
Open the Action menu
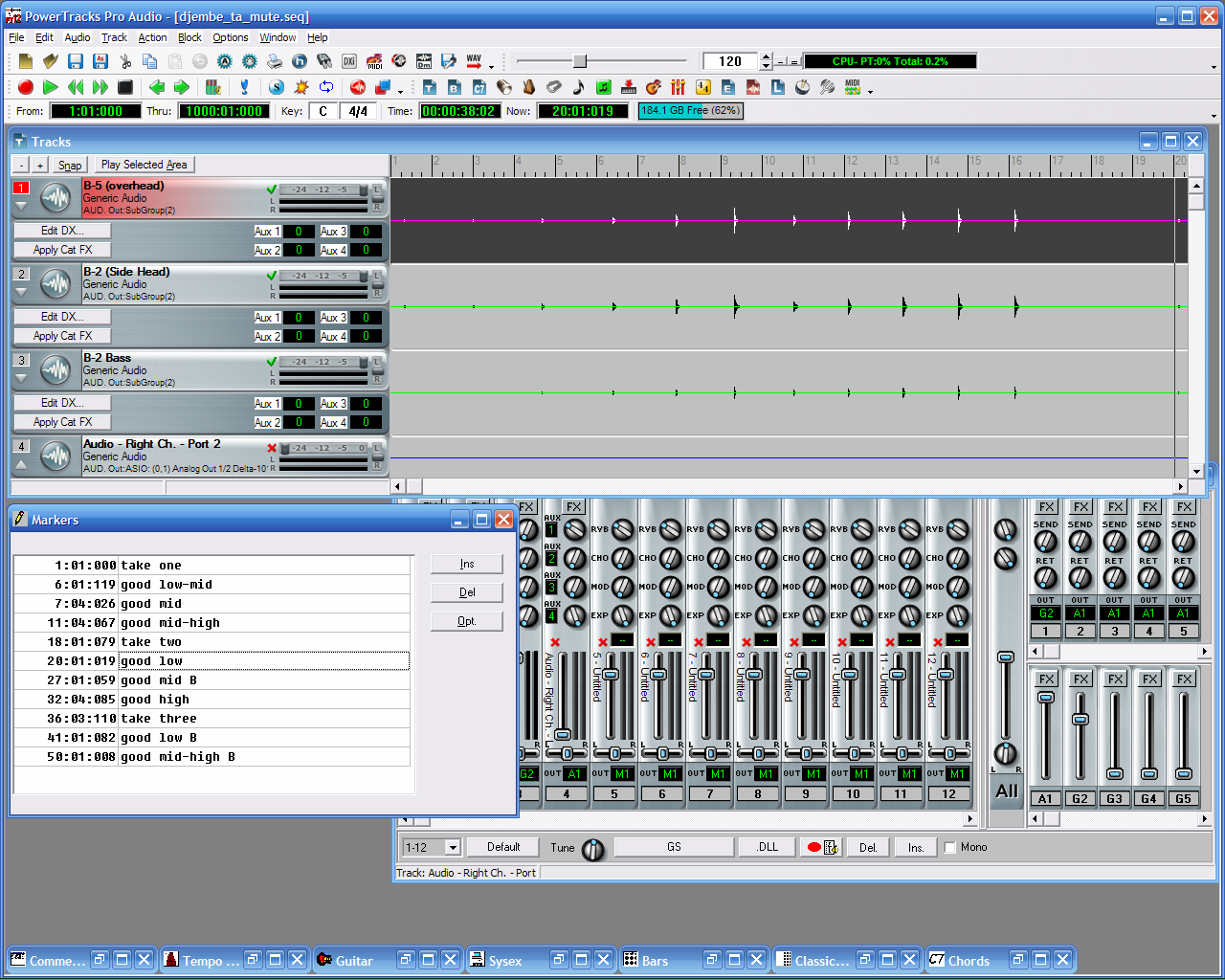(152, 37)
